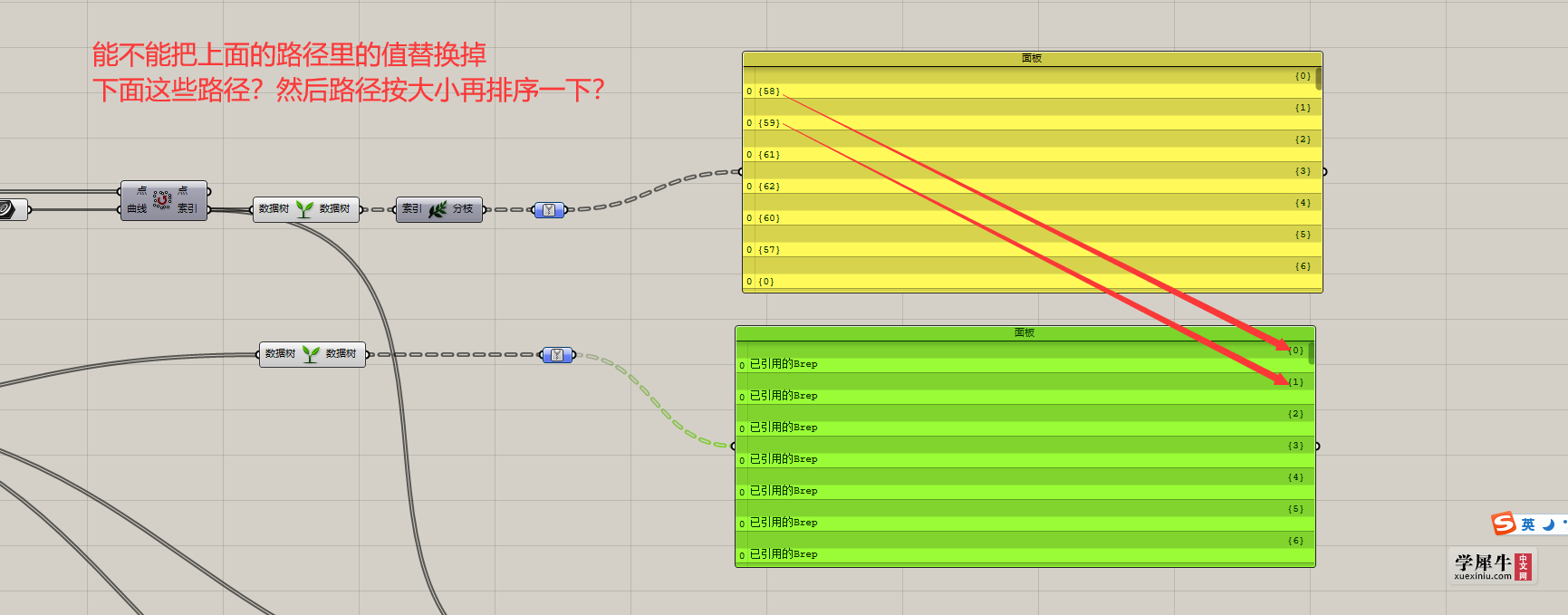Click the yellow panel's right output grip

[1324, 171]
